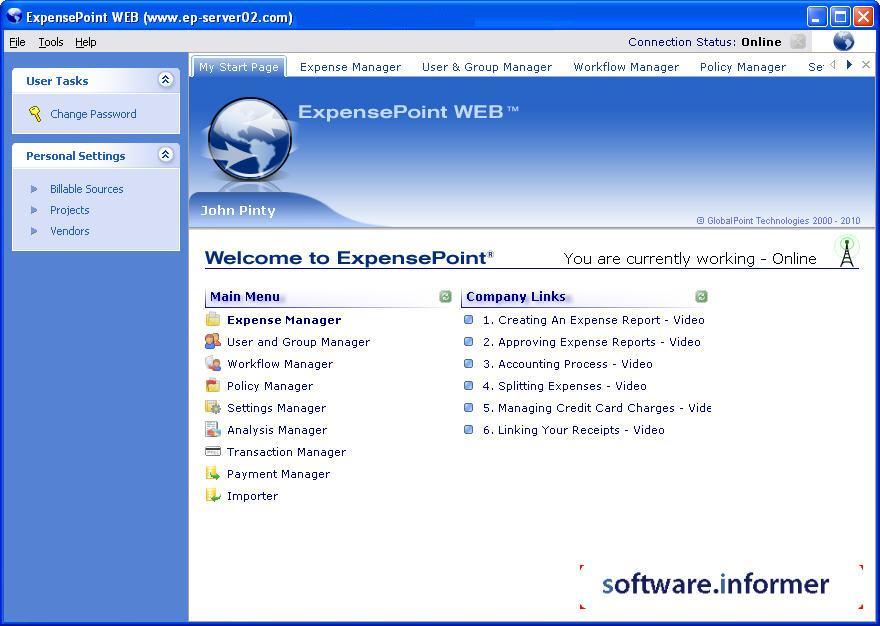The image size is (880, 626).
Task: Click the title bar application icon
Action: [x=13, y=16]
